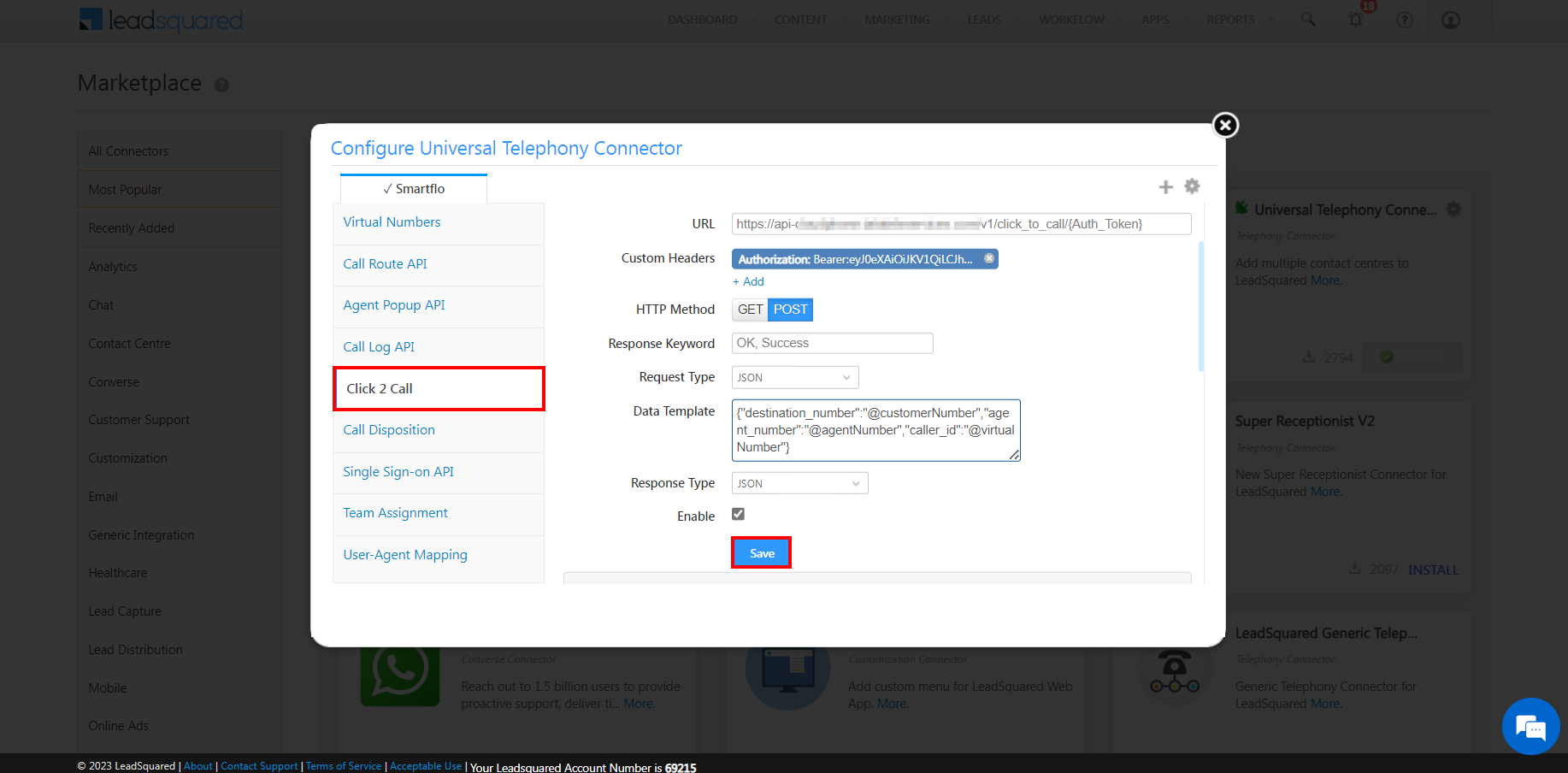Open Terms of Service footer link
This screenshot has height=773, width=1568.
pyautogui.click(x=344, y=766)
